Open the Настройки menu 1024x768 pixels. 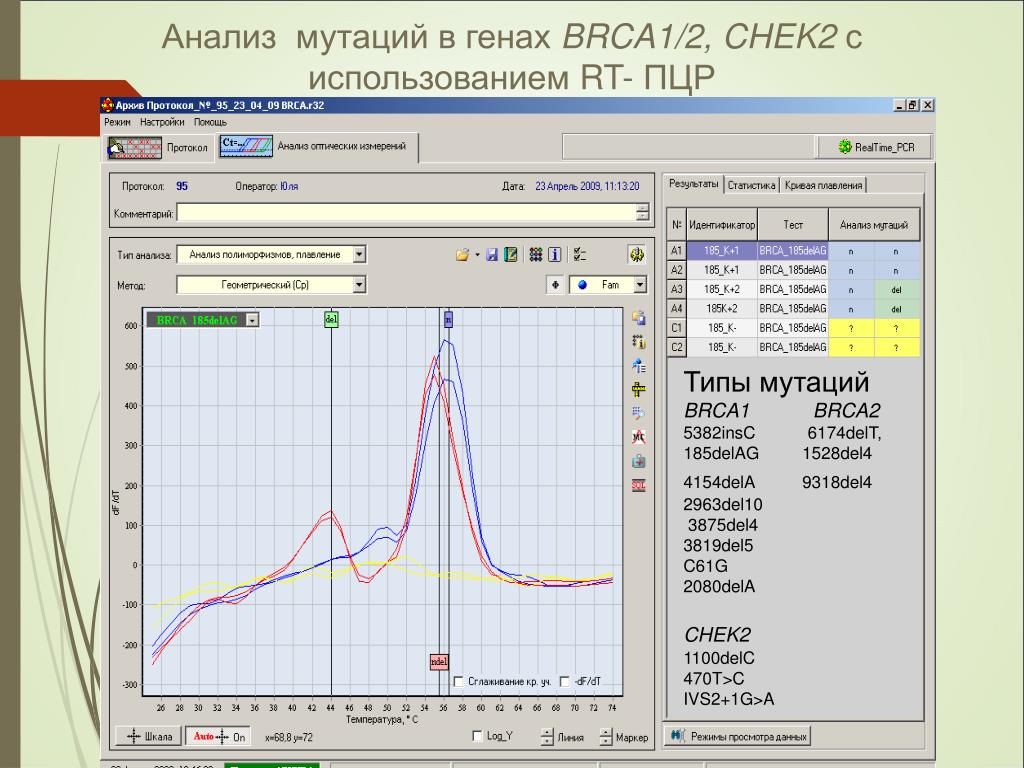[x=162, y=122]
